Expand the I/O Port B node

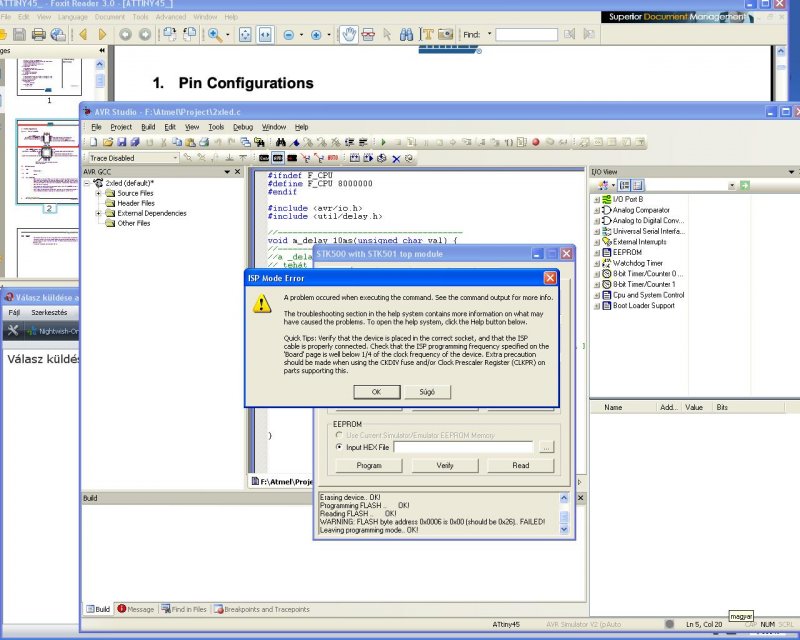(596, 200)
